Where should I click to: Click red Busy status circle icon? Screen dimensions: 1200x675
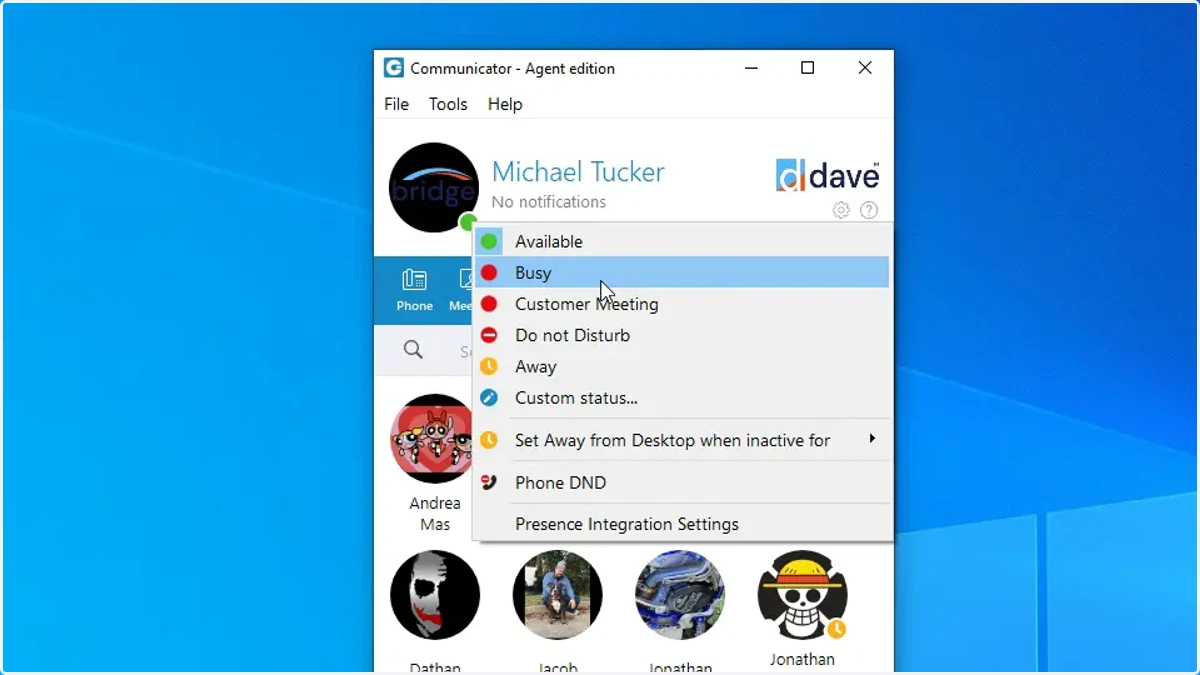[x=489, y=272]
